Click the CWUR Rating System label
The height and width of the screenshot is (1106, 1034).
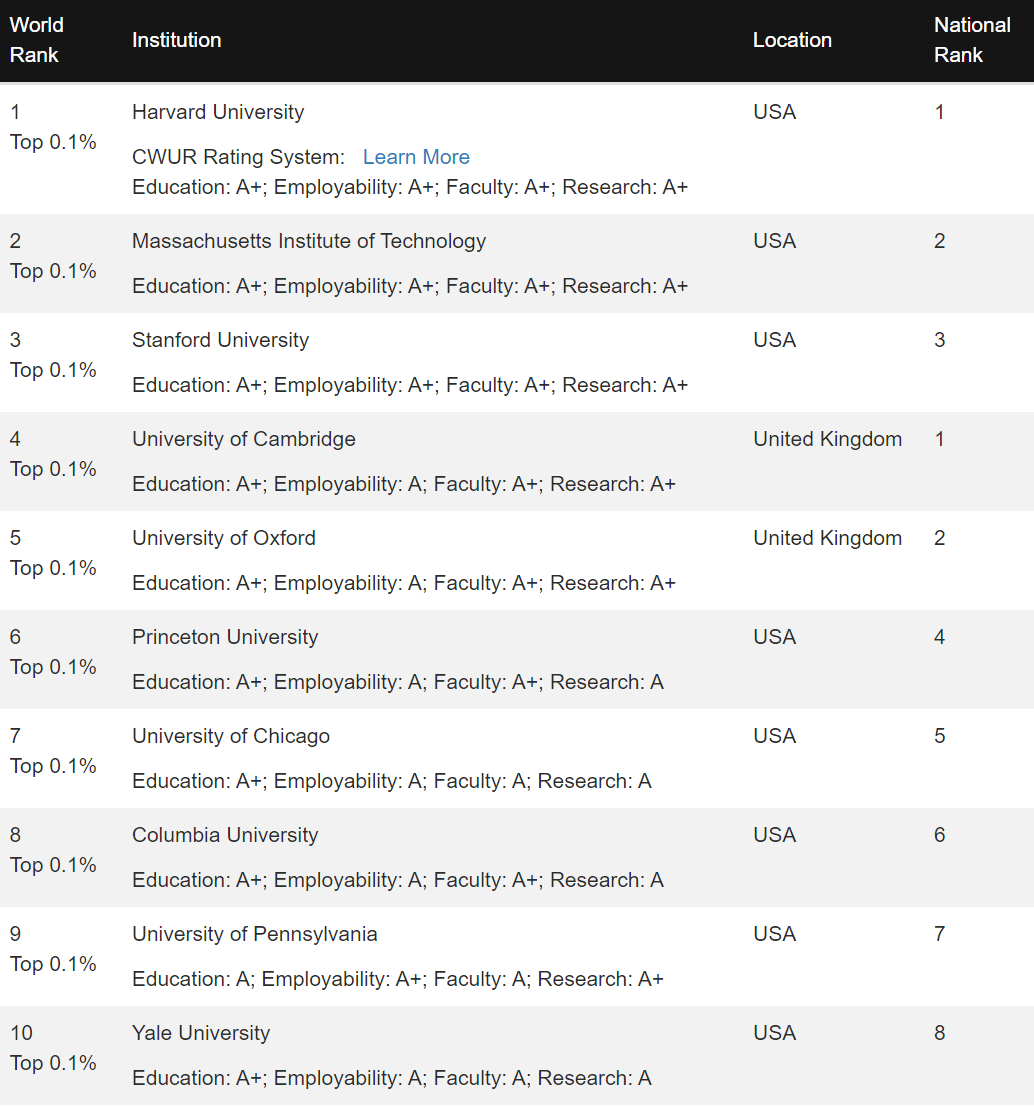tap(238, 157)
